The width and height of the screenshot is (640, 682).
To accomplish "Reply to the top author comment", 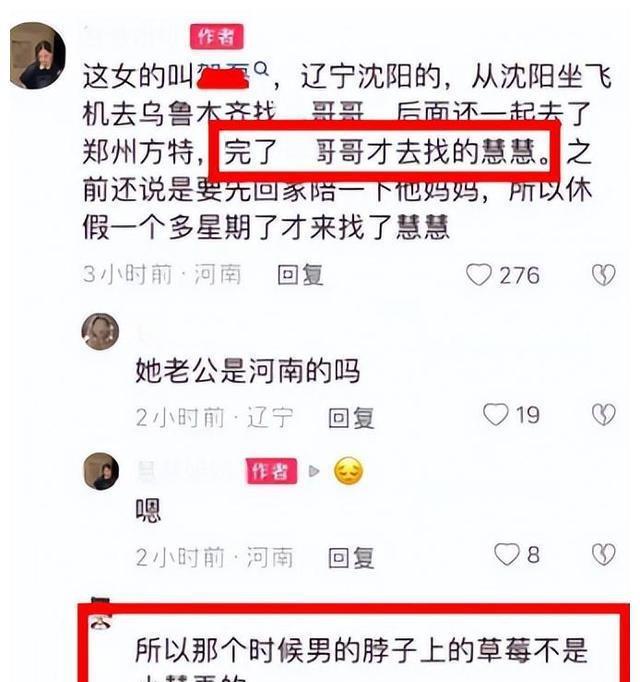I will click(x=300, y=275).
